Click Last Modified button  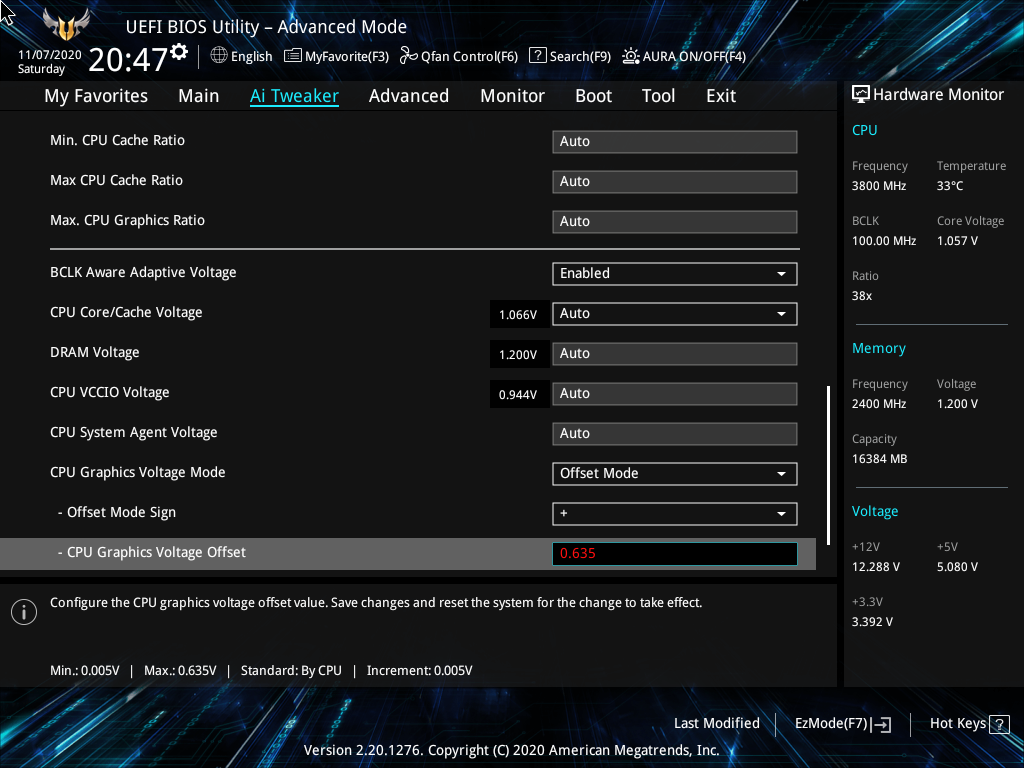coord(716,723)
